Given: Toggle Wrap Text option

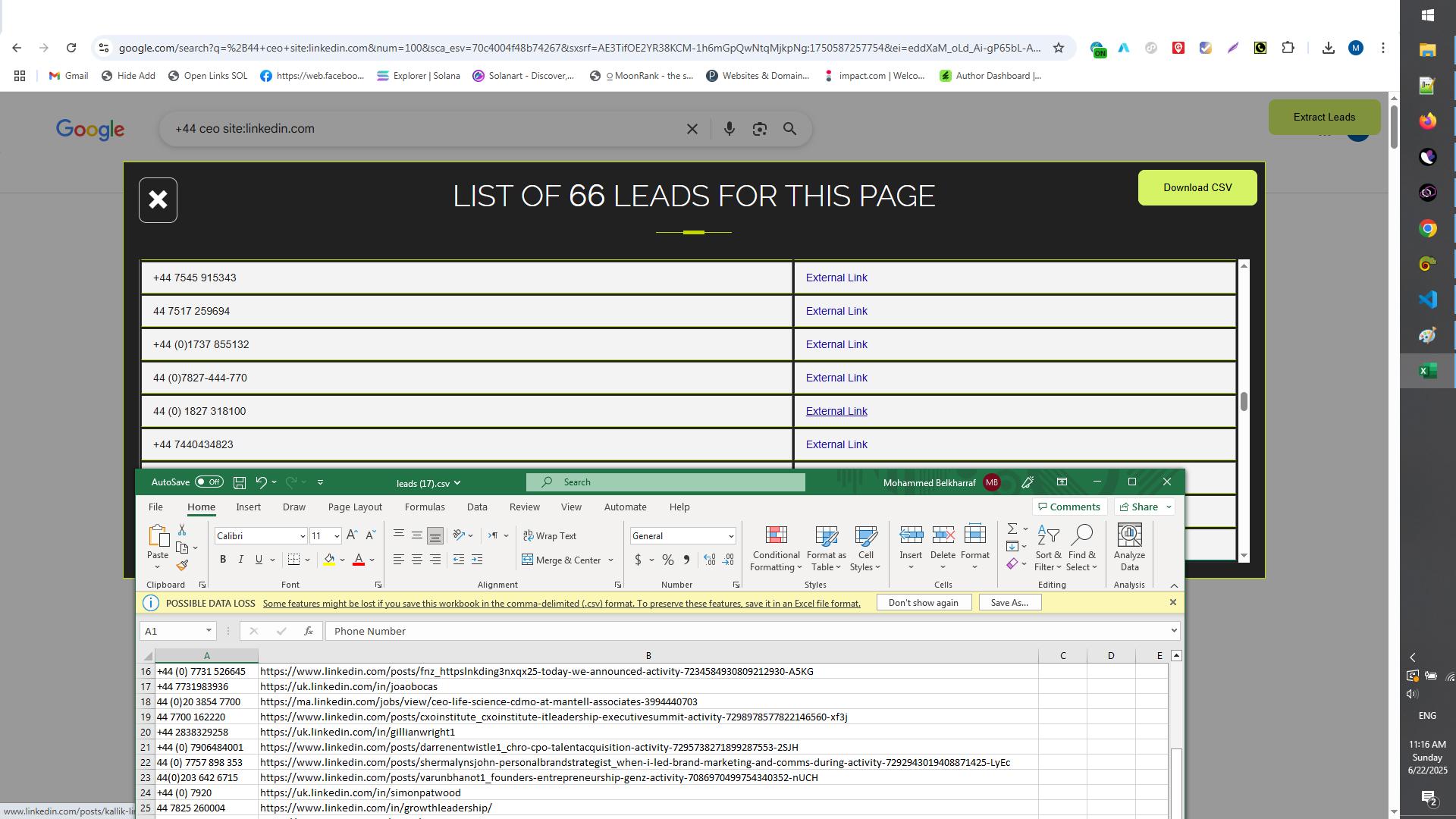Looking at the screenshot, I should [550, 536].
